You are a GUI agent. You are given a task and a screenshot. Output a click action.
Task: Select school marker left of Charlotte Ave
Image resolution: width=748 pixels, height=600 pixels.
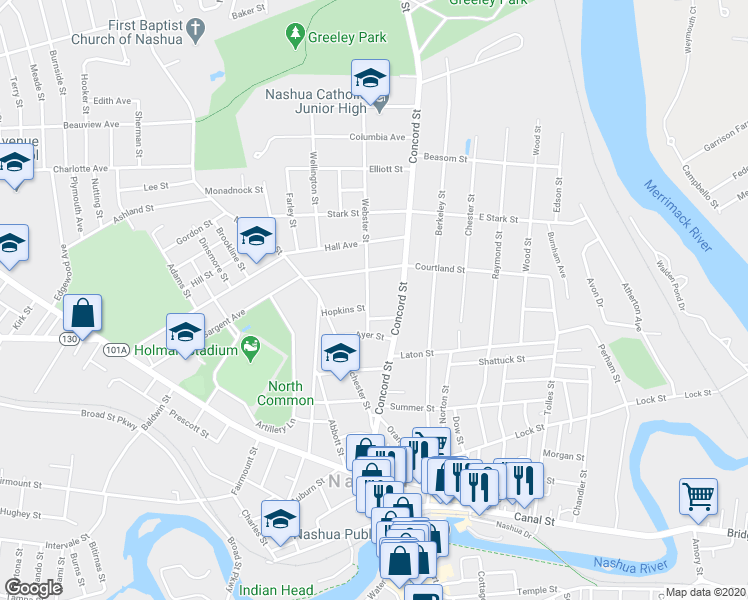pyautogui.click(x=15, y=166)
